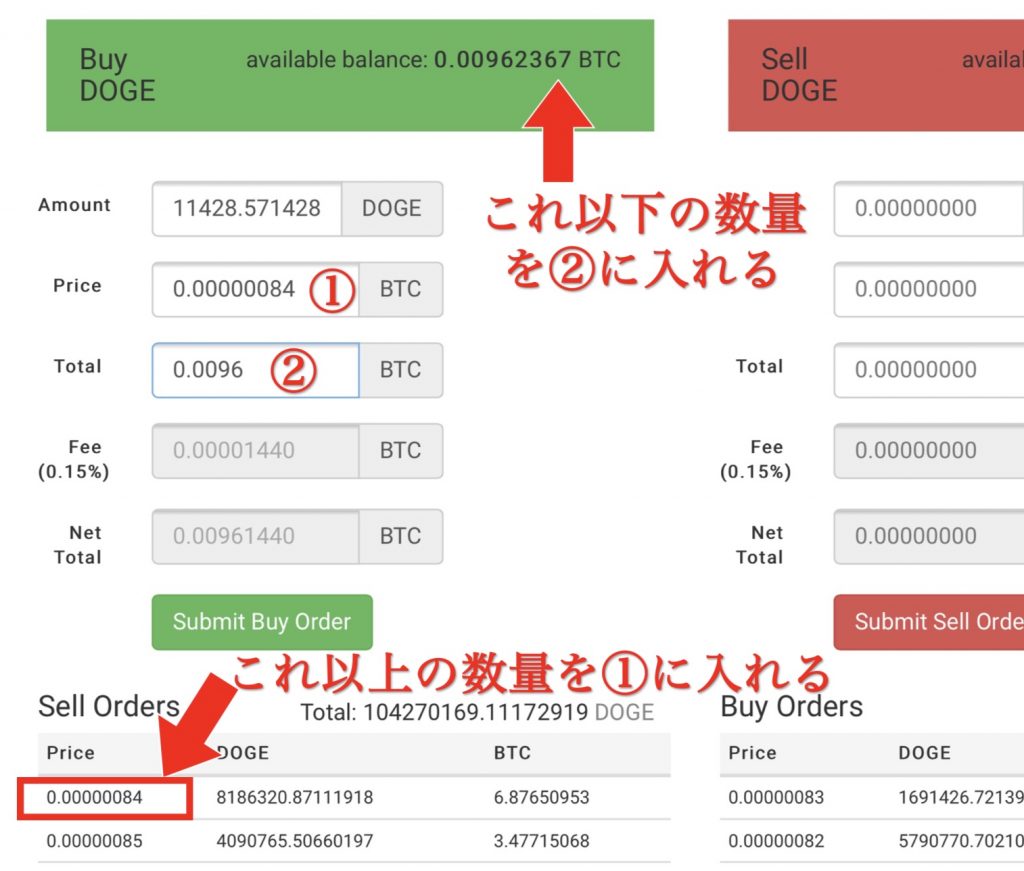Click the Sell Price input field
The image size is (1024, 871).
(x=929, y=289)
